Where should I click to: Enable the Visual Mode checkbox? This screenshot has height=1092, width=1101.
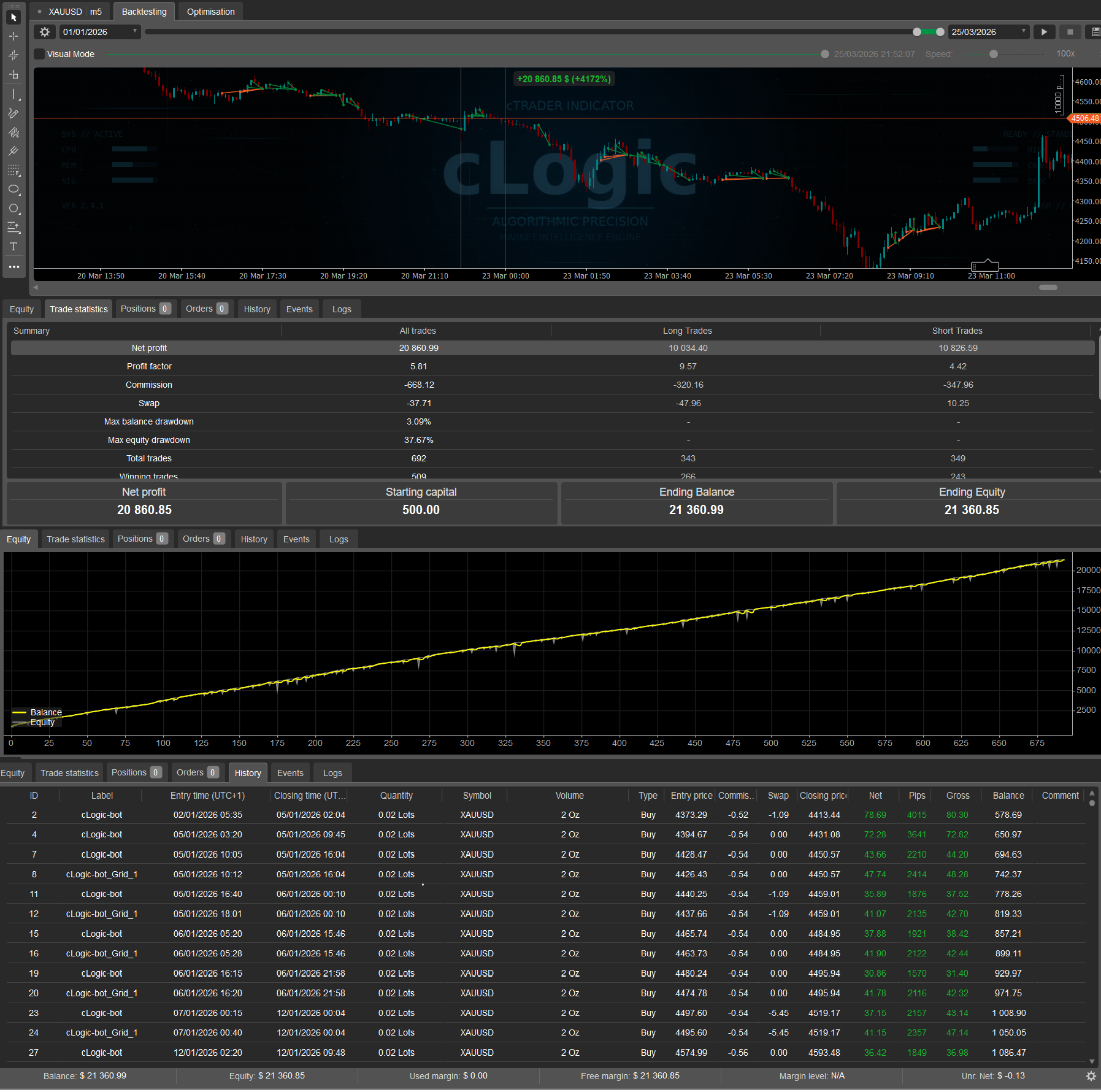39,54
